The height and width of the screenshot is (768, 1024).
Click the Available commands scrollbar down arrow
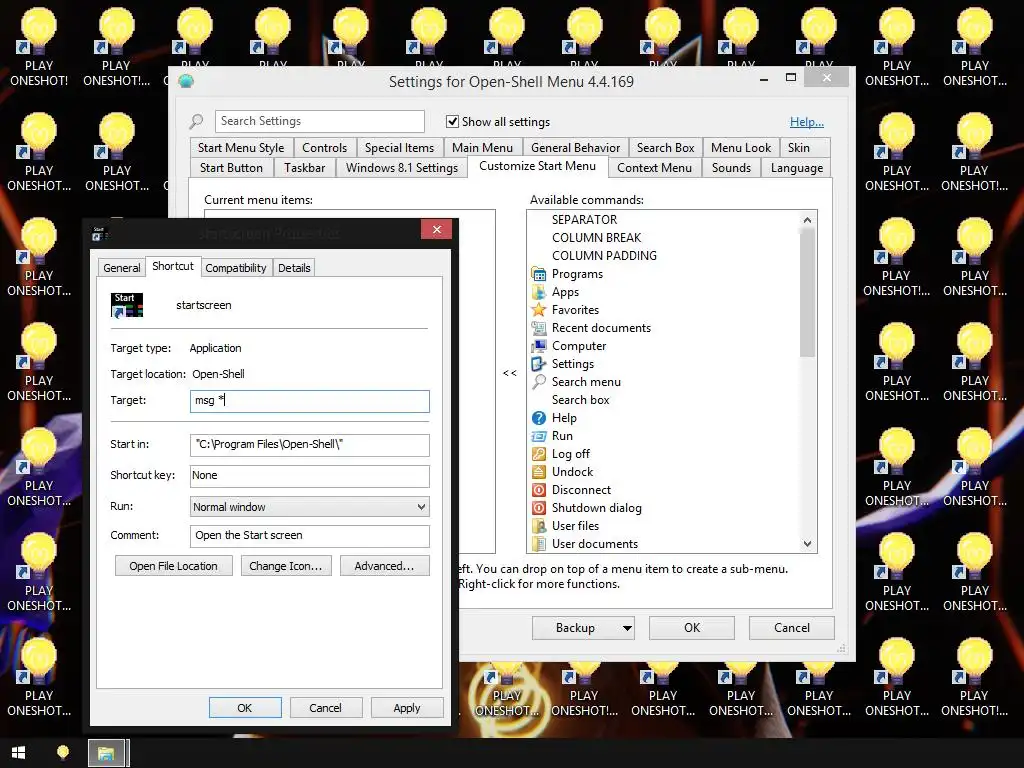808,543
